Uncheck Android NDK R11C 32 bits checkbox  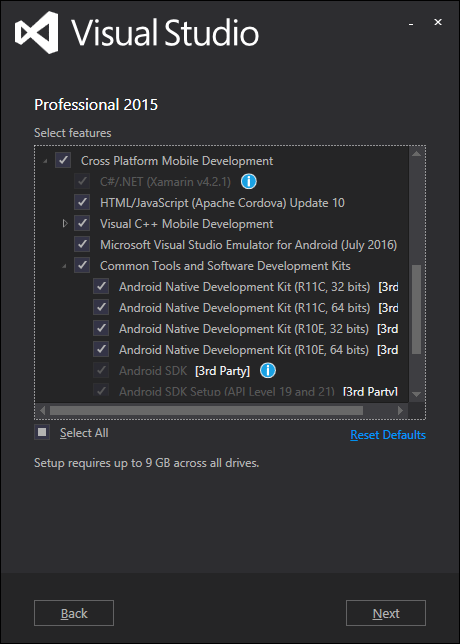(x=101, y=287)
